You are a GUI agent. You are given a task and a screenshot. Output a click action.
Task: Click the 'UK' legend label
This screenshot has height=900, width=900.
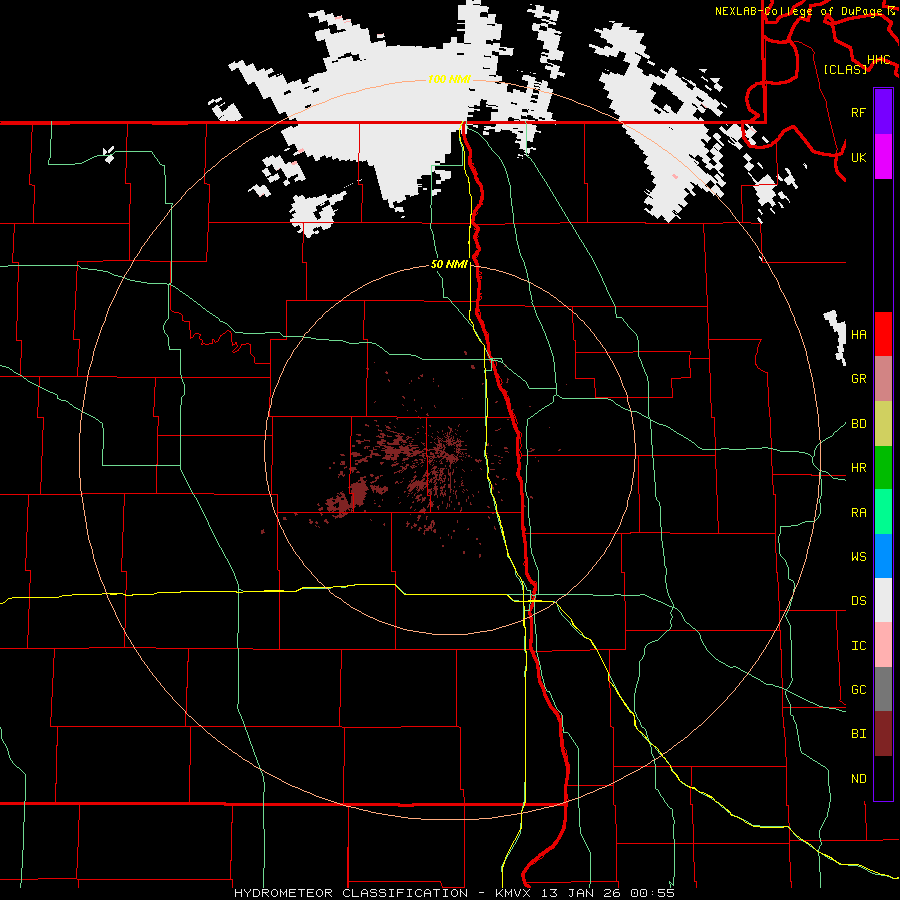click(859, 157)
